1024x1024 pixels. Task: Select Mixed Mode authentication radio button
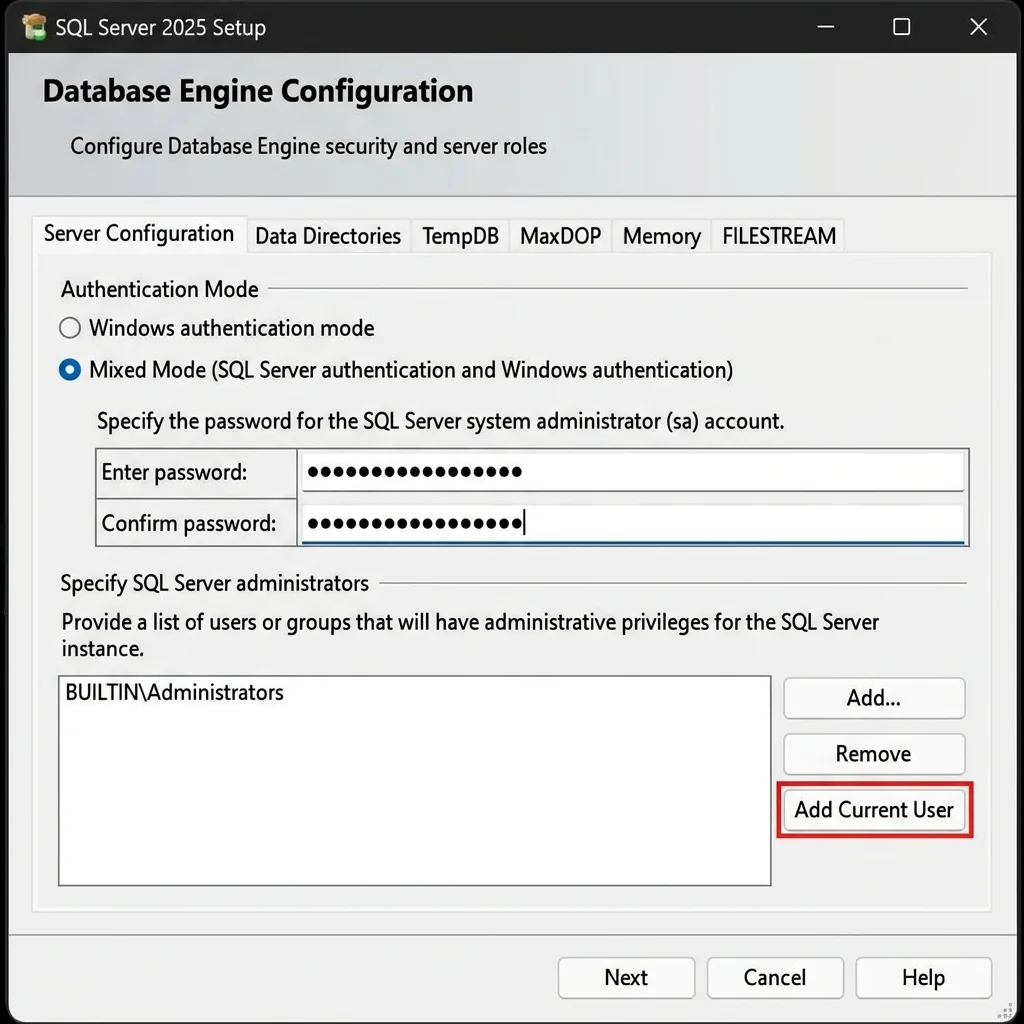[x=70, y=370]
